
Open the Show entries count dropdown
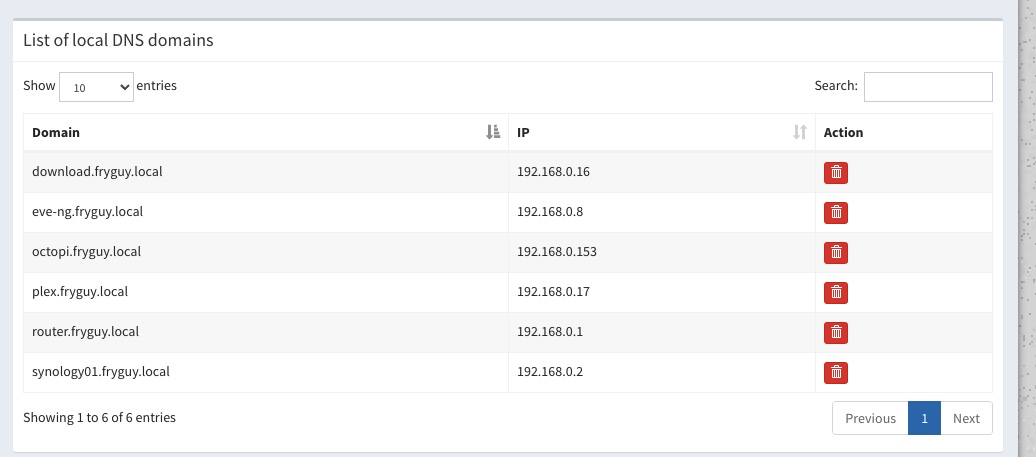[96, 87]
